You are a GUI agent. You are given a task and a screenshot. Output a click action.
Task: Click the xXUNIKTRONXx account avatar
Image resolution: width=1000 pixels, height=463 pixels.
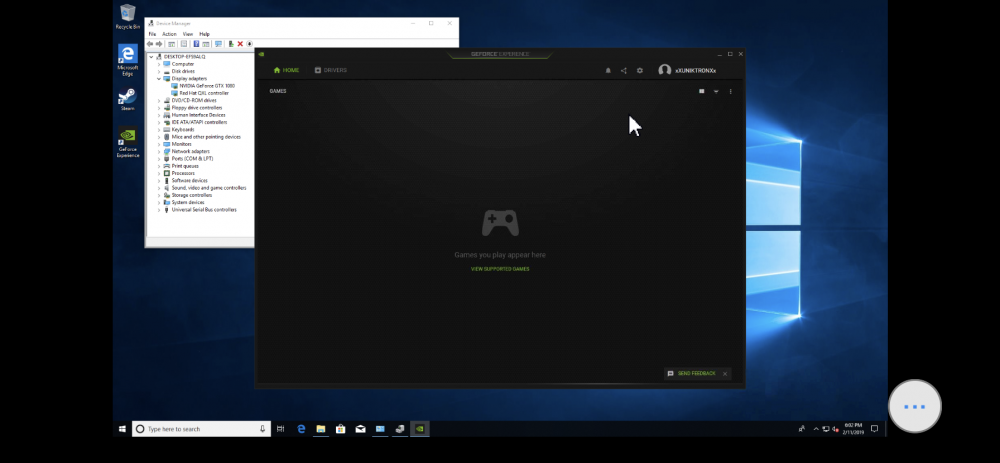pyautogui.click(x=665, y=70)
